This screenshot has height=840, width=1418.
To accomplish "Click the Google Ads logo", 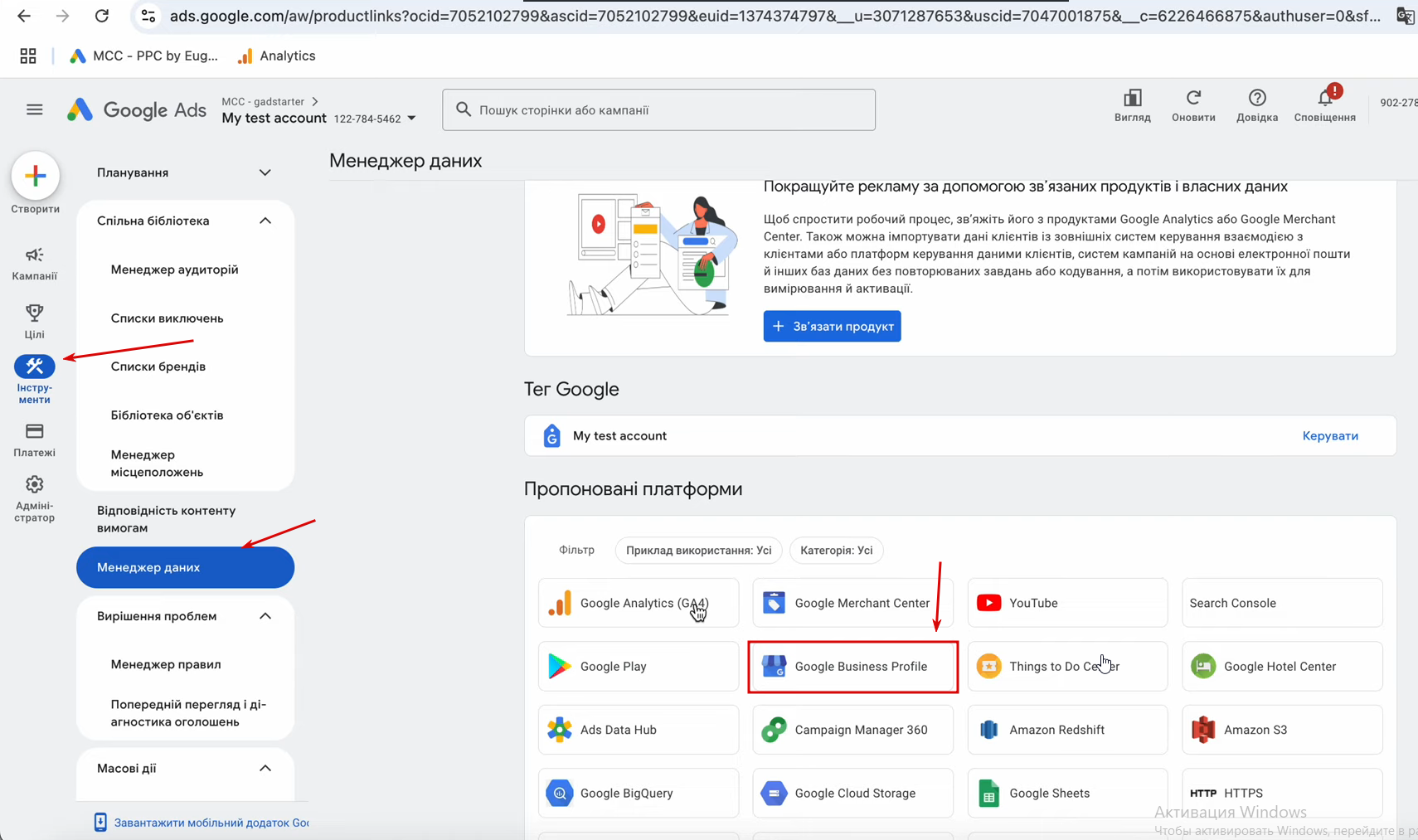I will (x=137, y=110).
